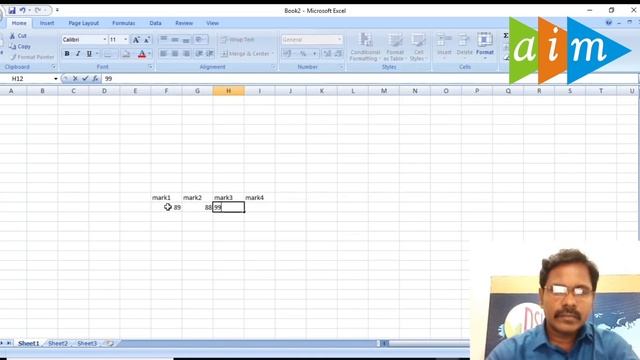Image resolution: width=640 pixels, height=360 pixels.
Task: Cancel the entry with formula bar X
Action: (75, 79)
